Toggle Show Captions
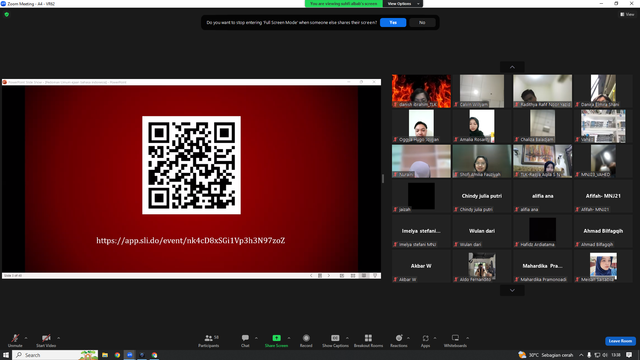640x360 pixels. click(x=335, y=340)
